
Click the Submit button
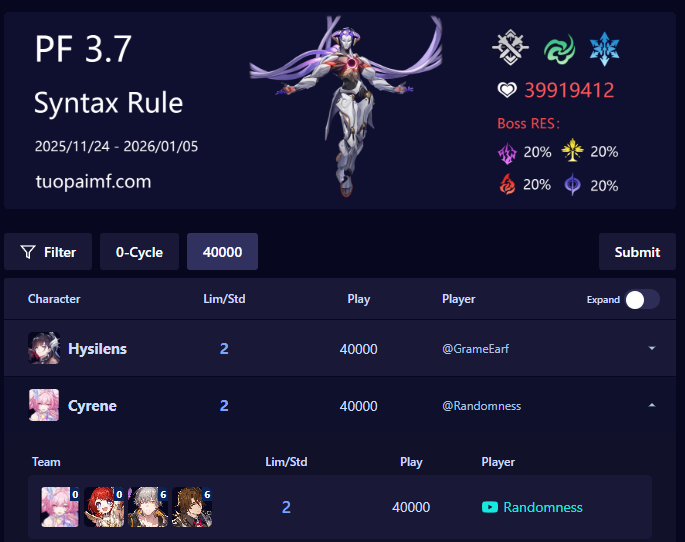637,252
